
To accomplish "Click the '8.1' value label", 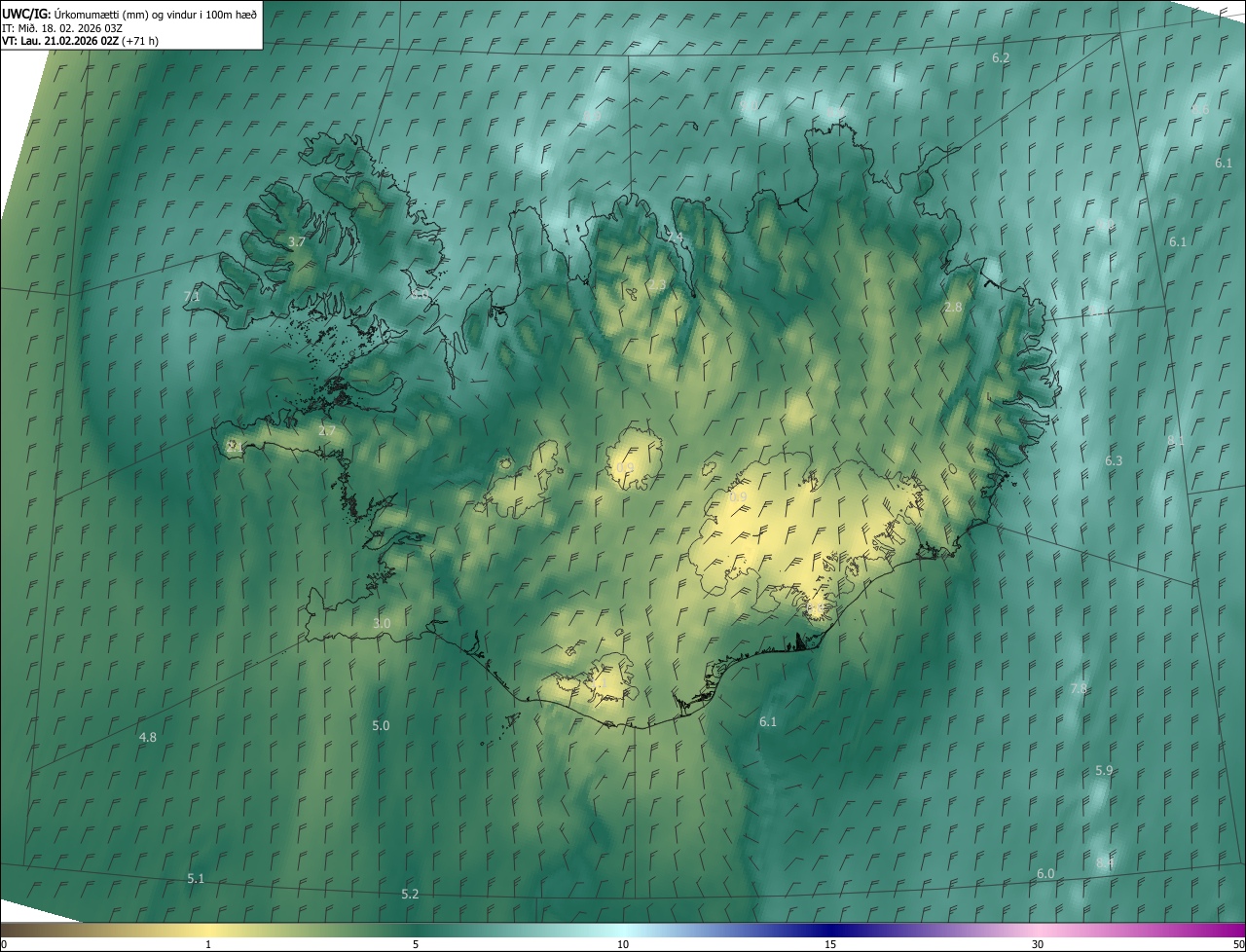I will coord(1176,440).
